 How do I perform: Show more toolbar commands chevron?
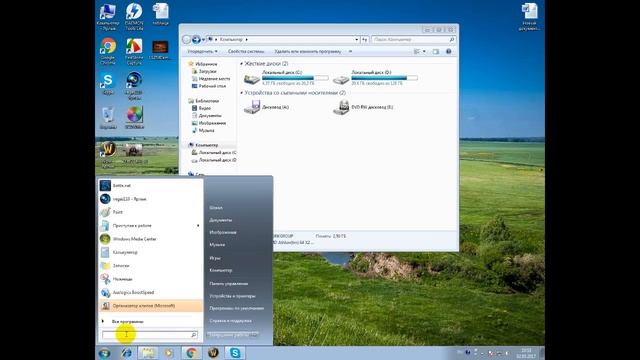[350, 51]
